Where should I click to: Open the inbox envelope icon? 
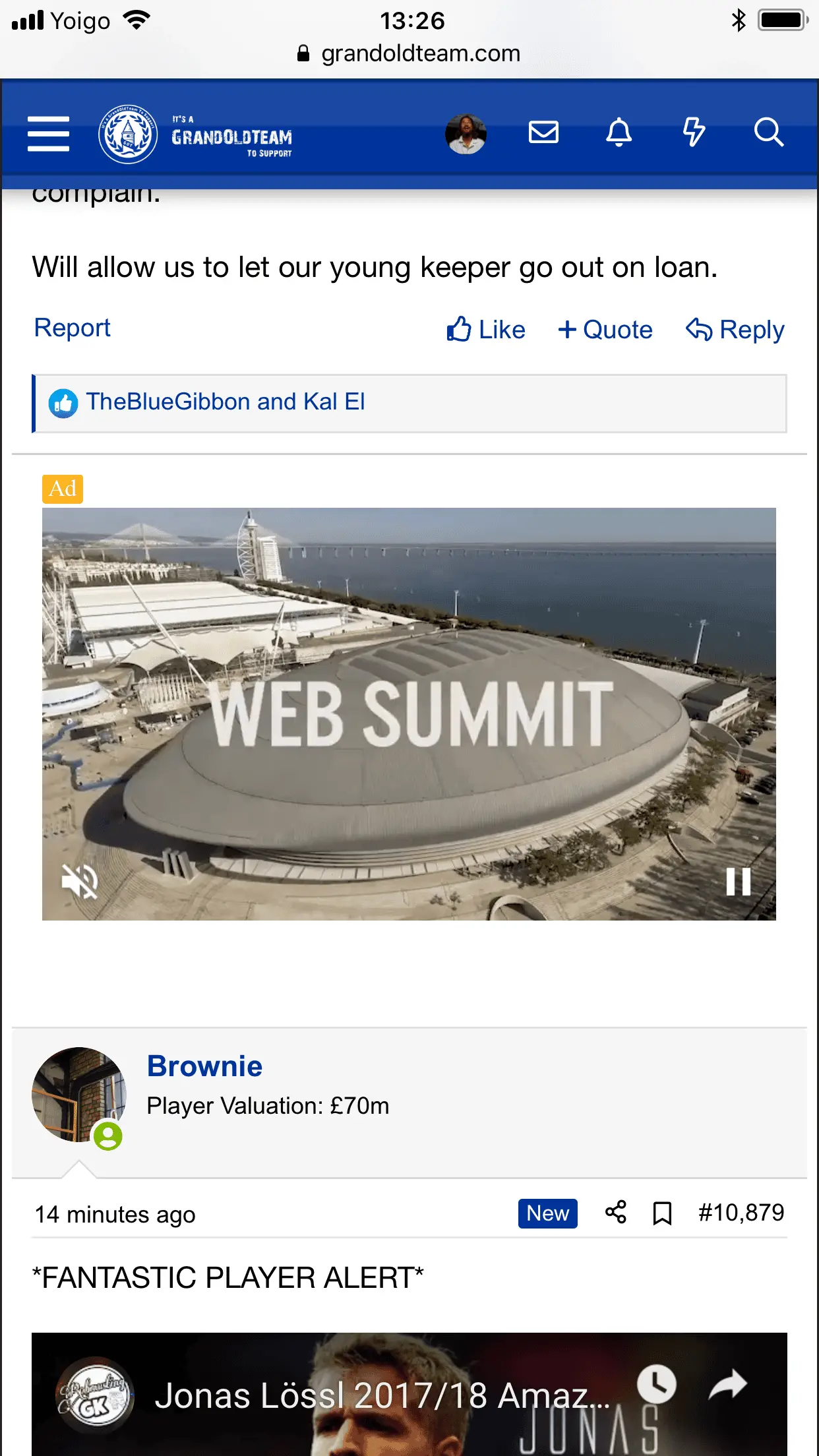[x=543, y=133]
